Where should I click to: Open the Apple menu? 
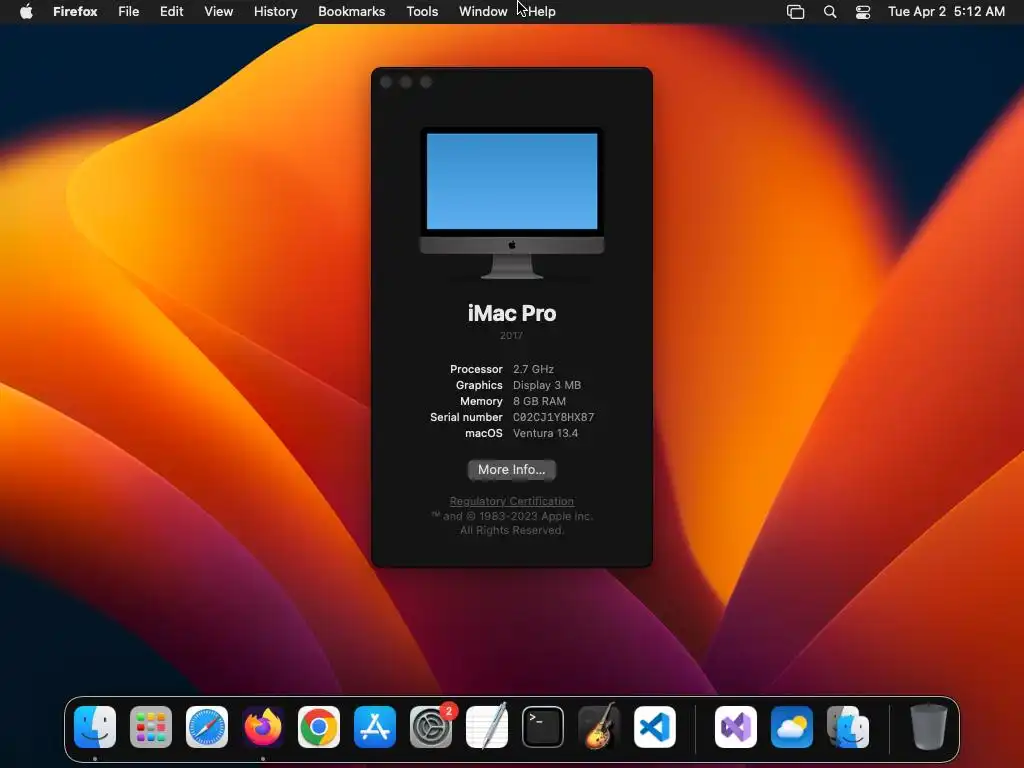(x=26, y=12)
